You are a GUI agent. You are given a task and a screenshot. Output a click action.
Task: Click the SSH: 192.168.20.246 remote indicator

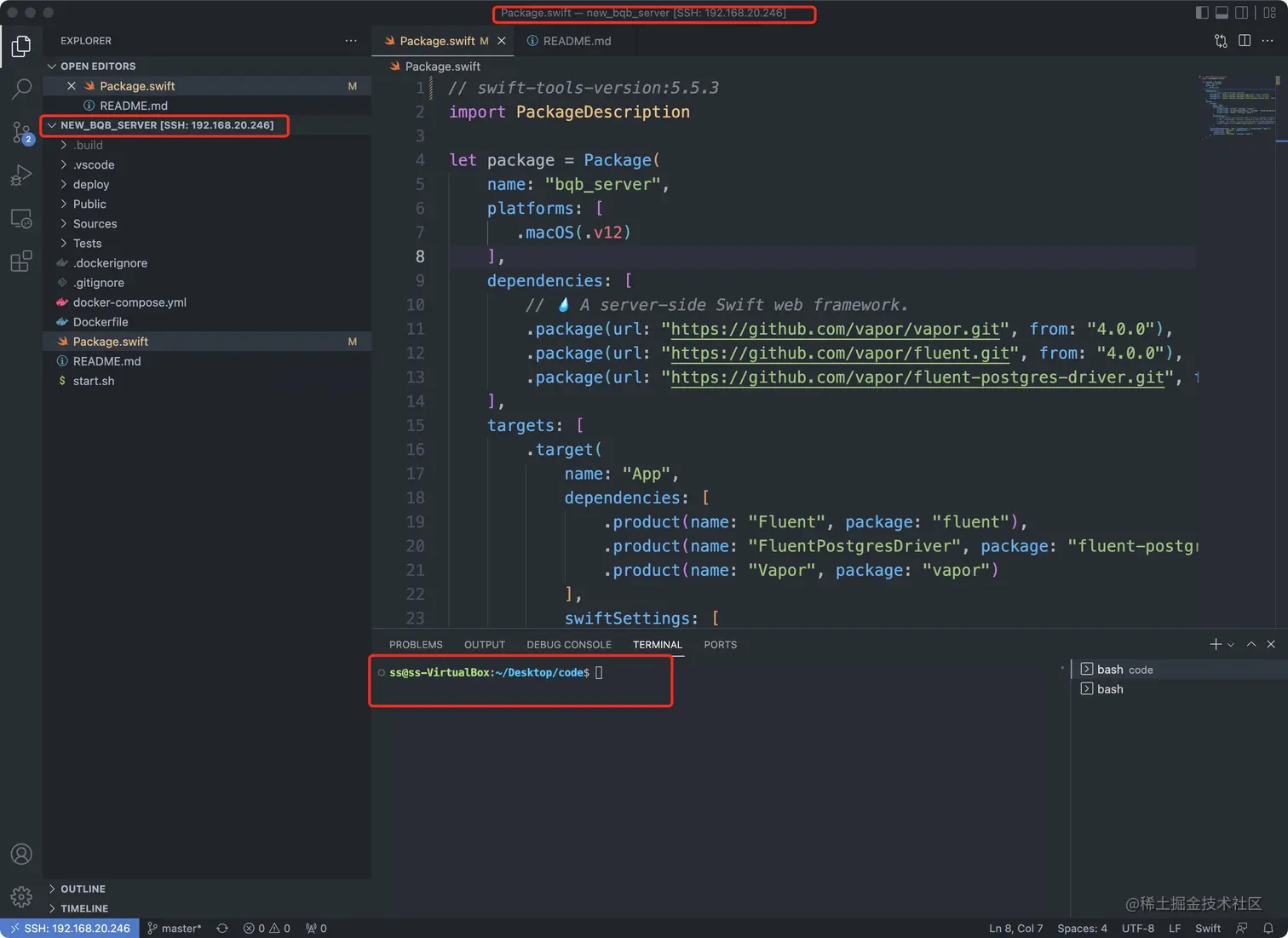click(x=69, y=929)
